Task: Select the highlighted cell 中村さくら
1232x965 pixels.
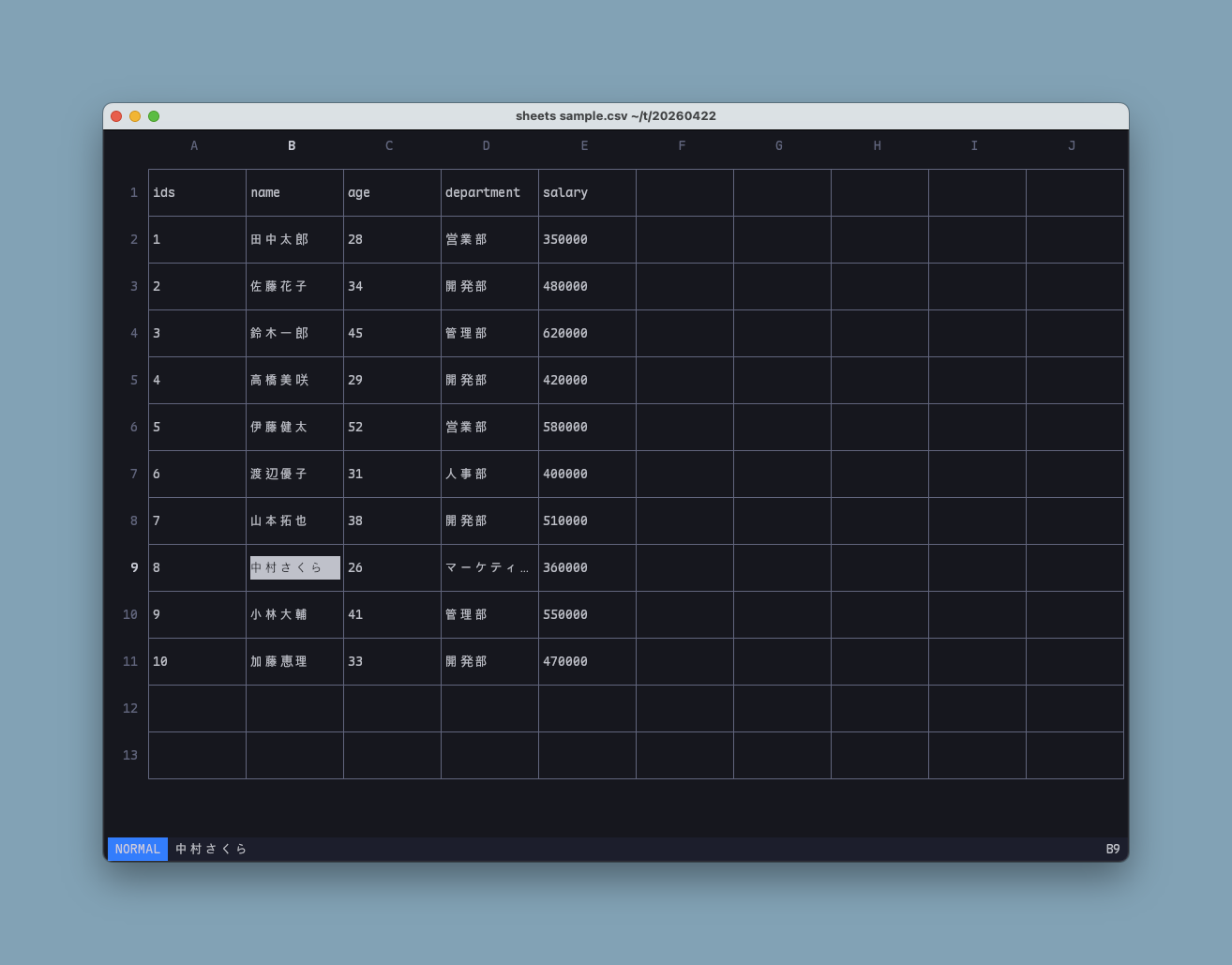Action: (x=294, y=567)
